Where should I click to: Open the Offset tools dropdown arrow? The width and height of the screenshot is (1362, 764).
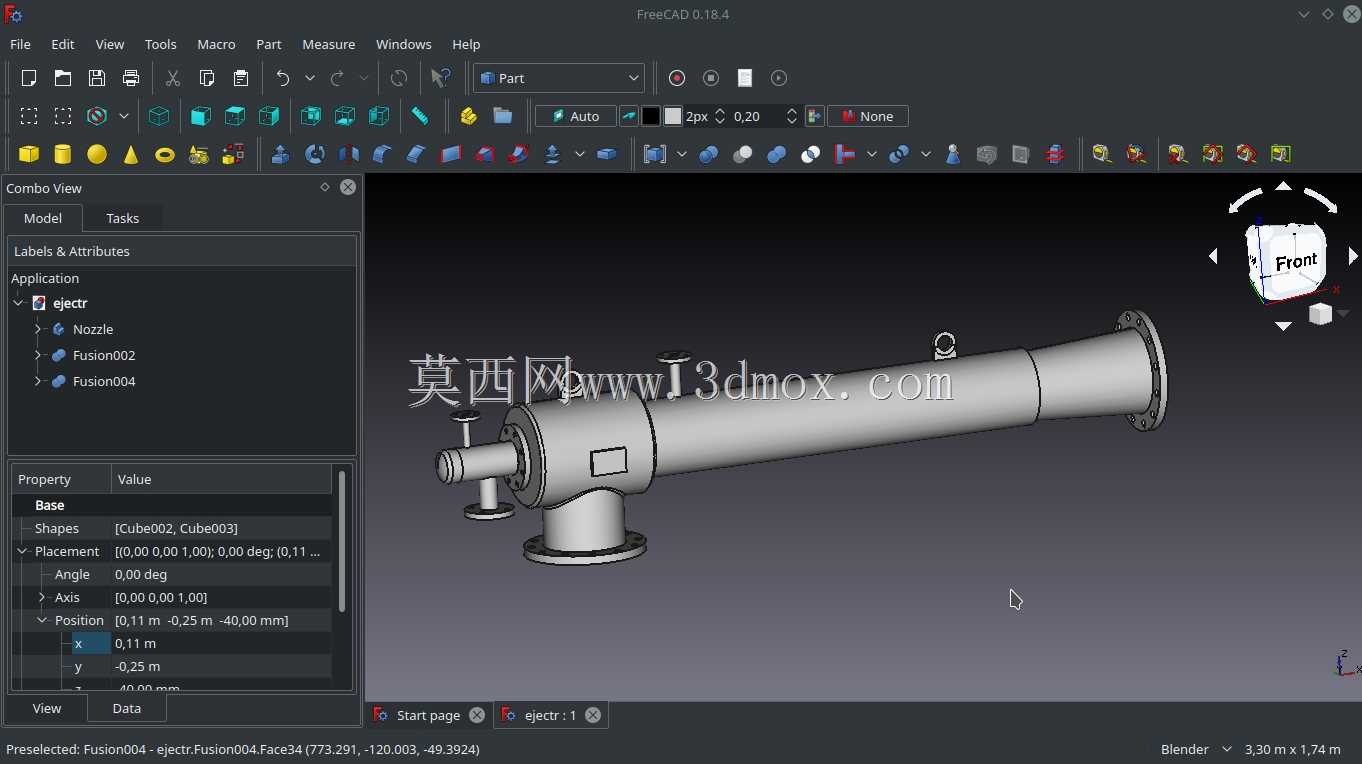[x=580, y=154]
